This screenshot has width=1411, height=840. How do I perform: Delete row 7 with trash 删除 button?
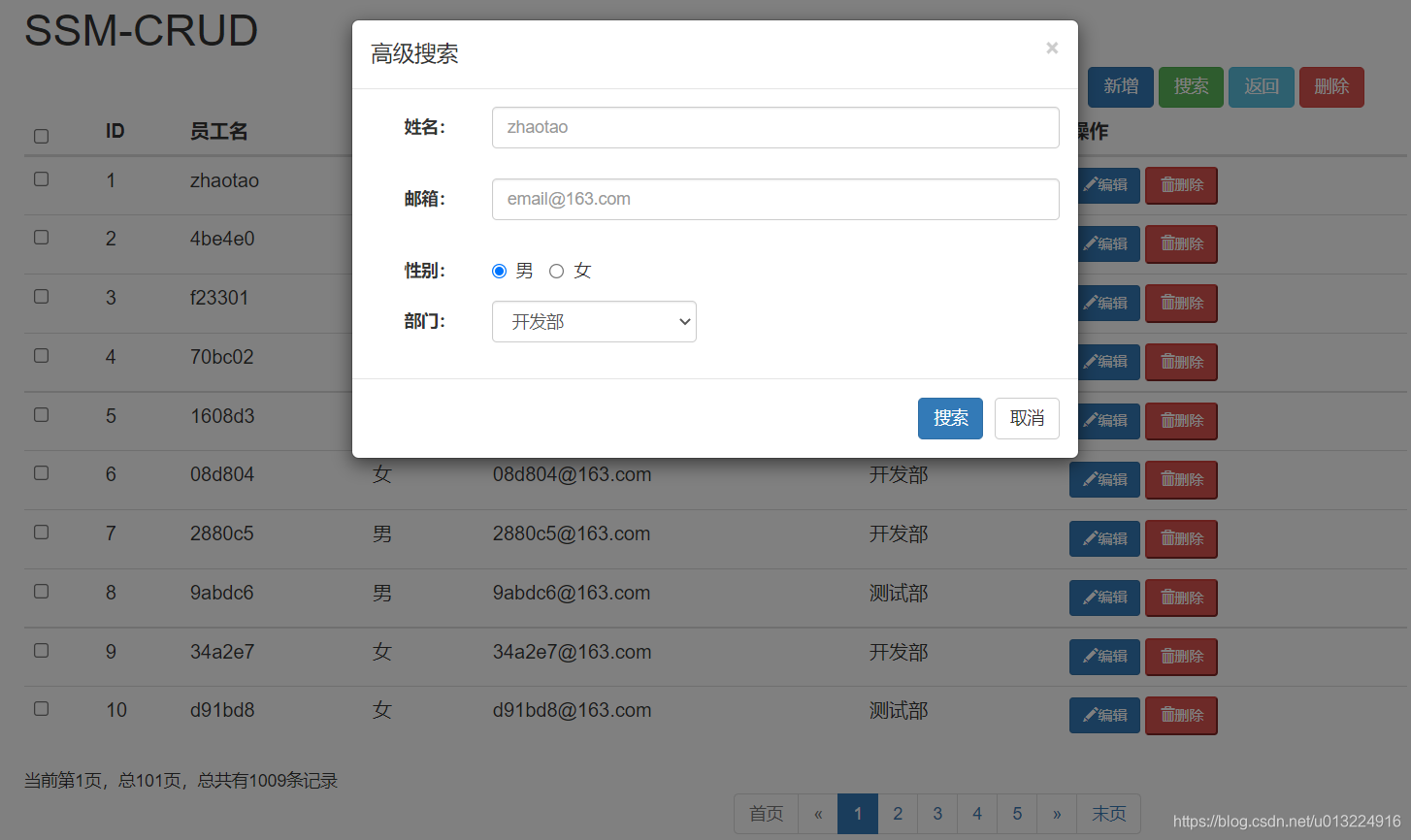click(x=1181, y=539)
